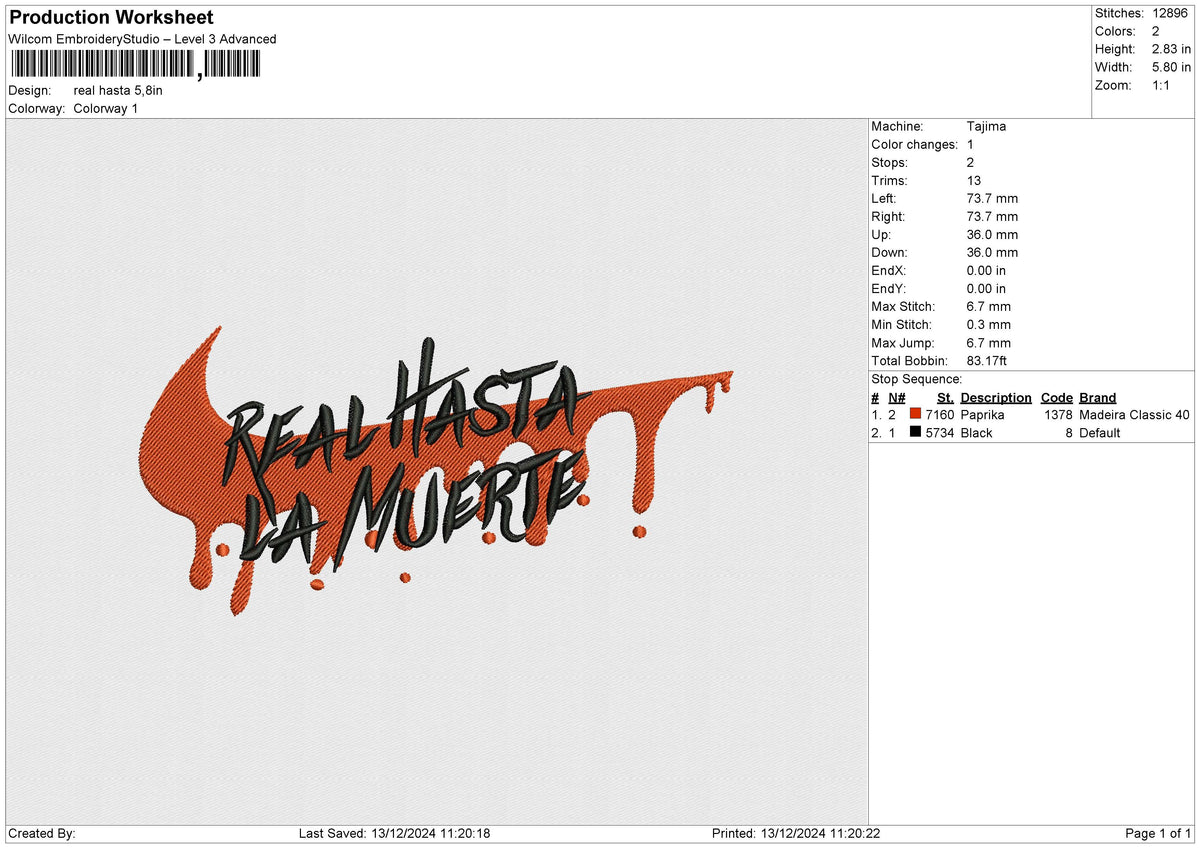Click the Height value 2.83 in
Screen dimensions: 1200x848
1171,49
